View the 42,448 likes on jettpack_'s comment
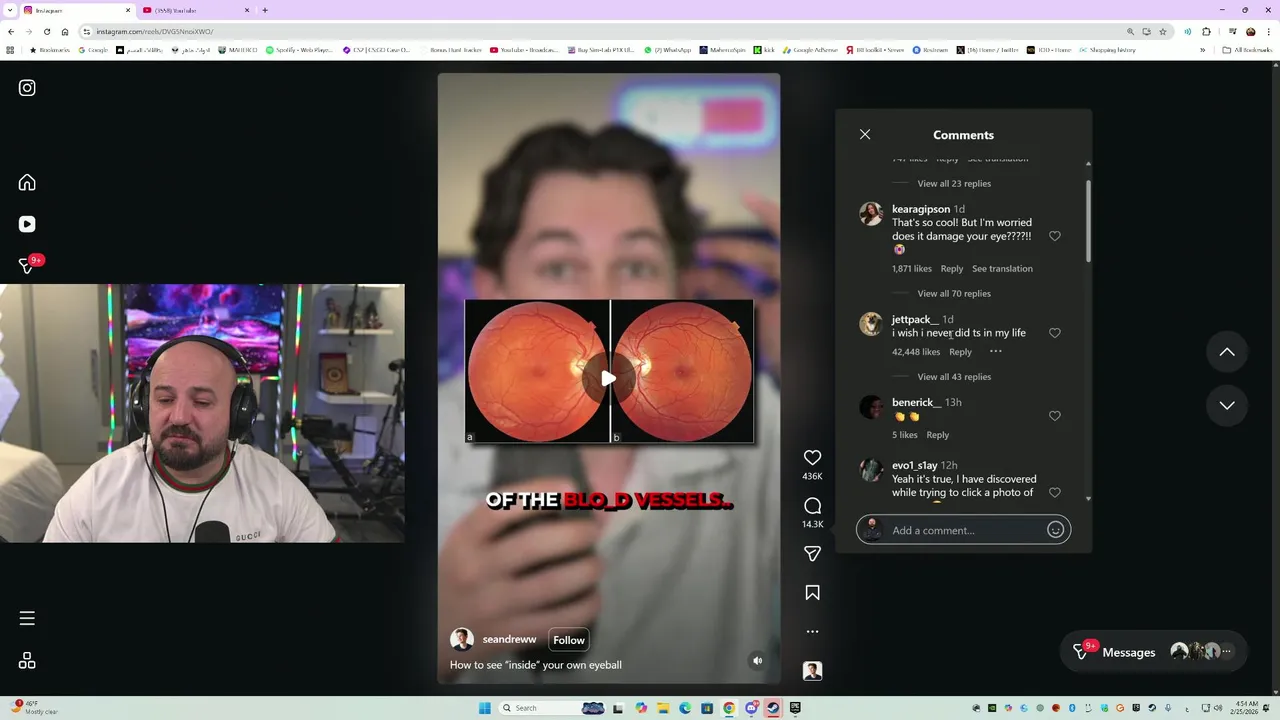Image resolution: width=1280 pixels, height=720 pixels. [x=916, y=352]
